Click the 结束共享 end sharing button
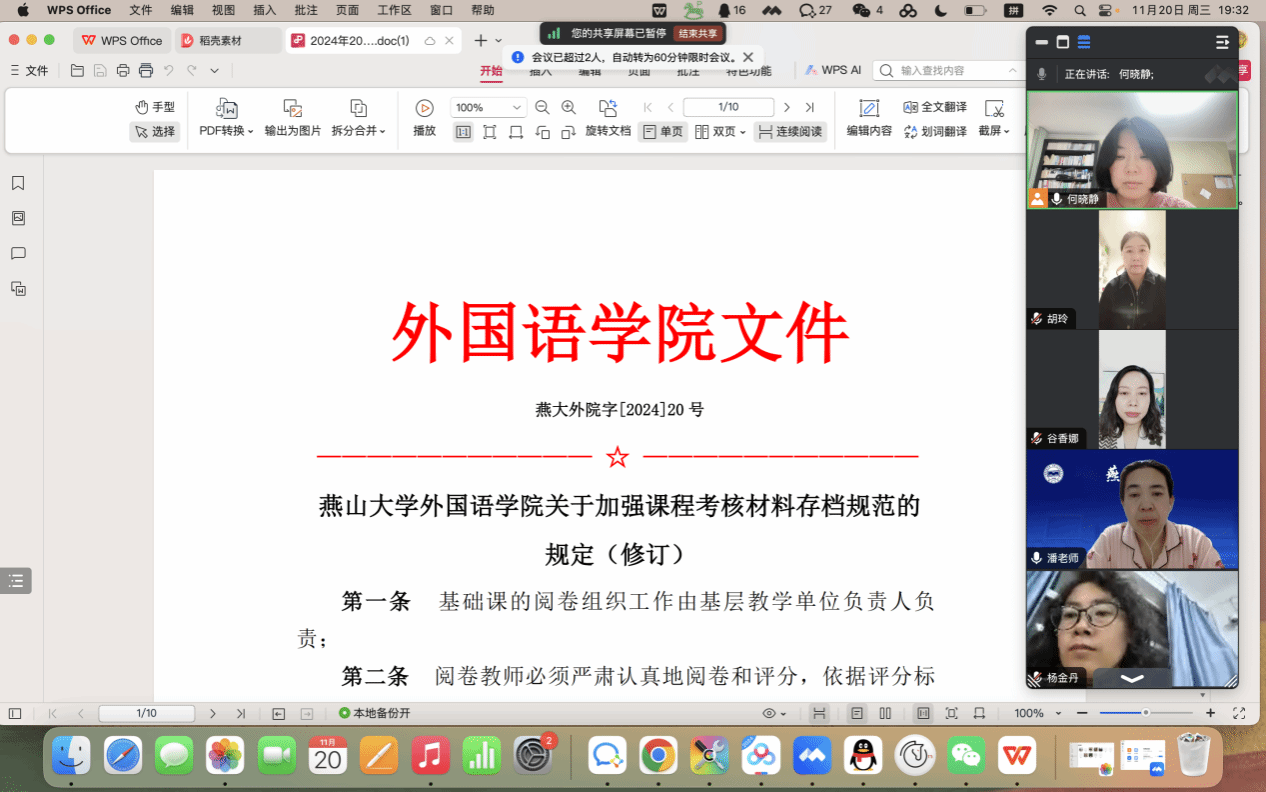The height and width of the screenshot is (792, 1266). (698, 33)
